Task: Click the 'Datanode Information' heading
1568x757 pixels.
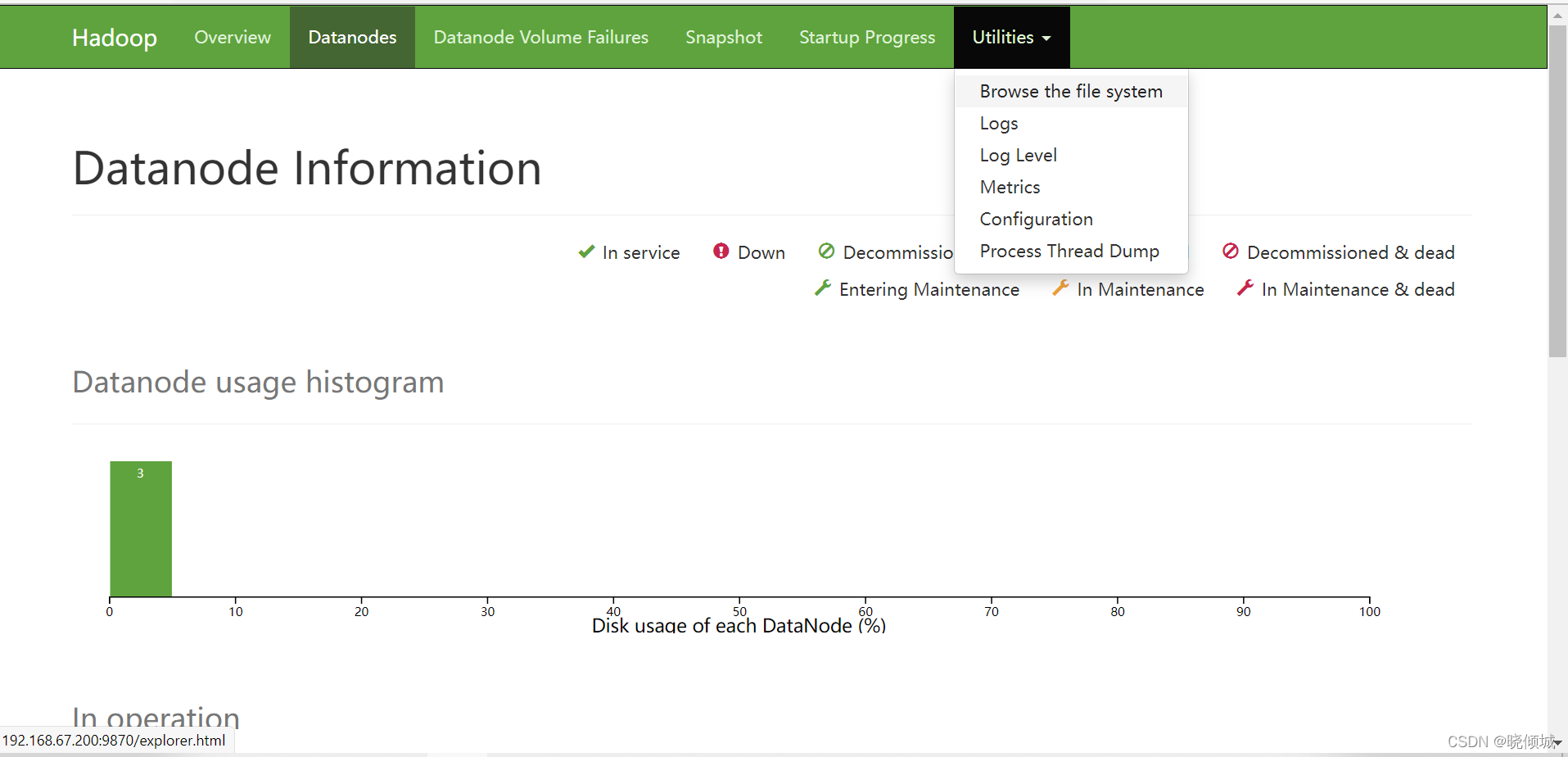Action: [x=307, y=168]
